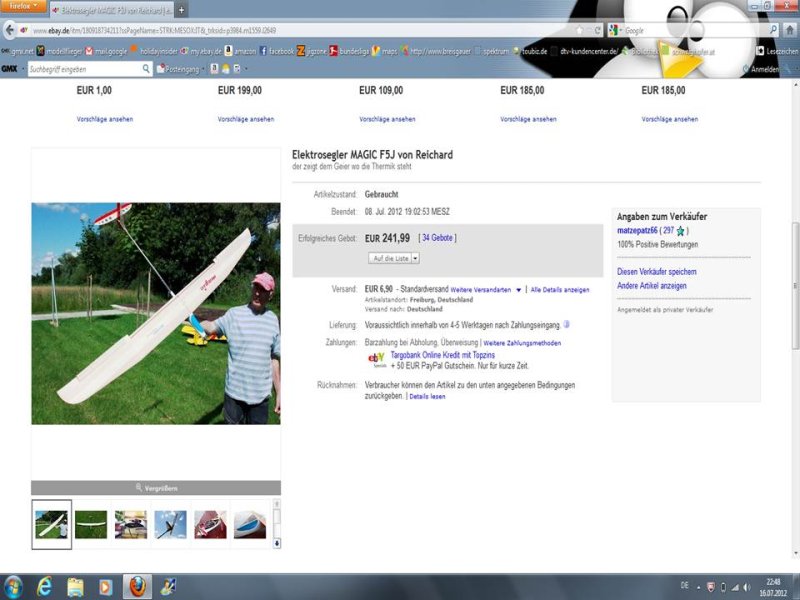Expand Weitere Versandarten shipping options
This screenshot has width=800, height=600.
point(485,290)
